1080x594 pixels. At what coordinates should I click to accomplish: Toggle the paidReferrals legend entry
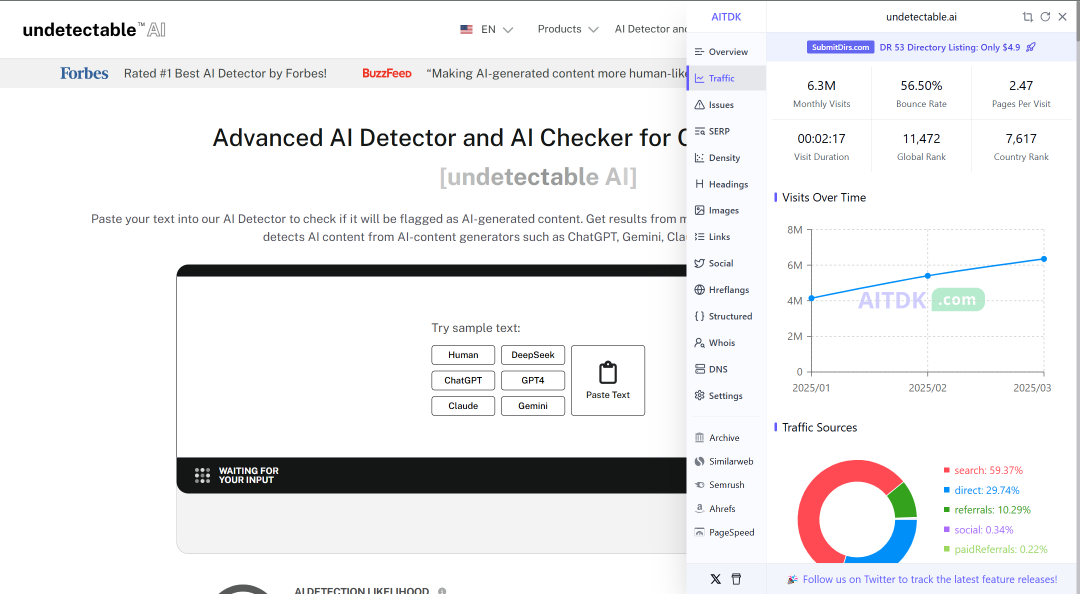995,549
